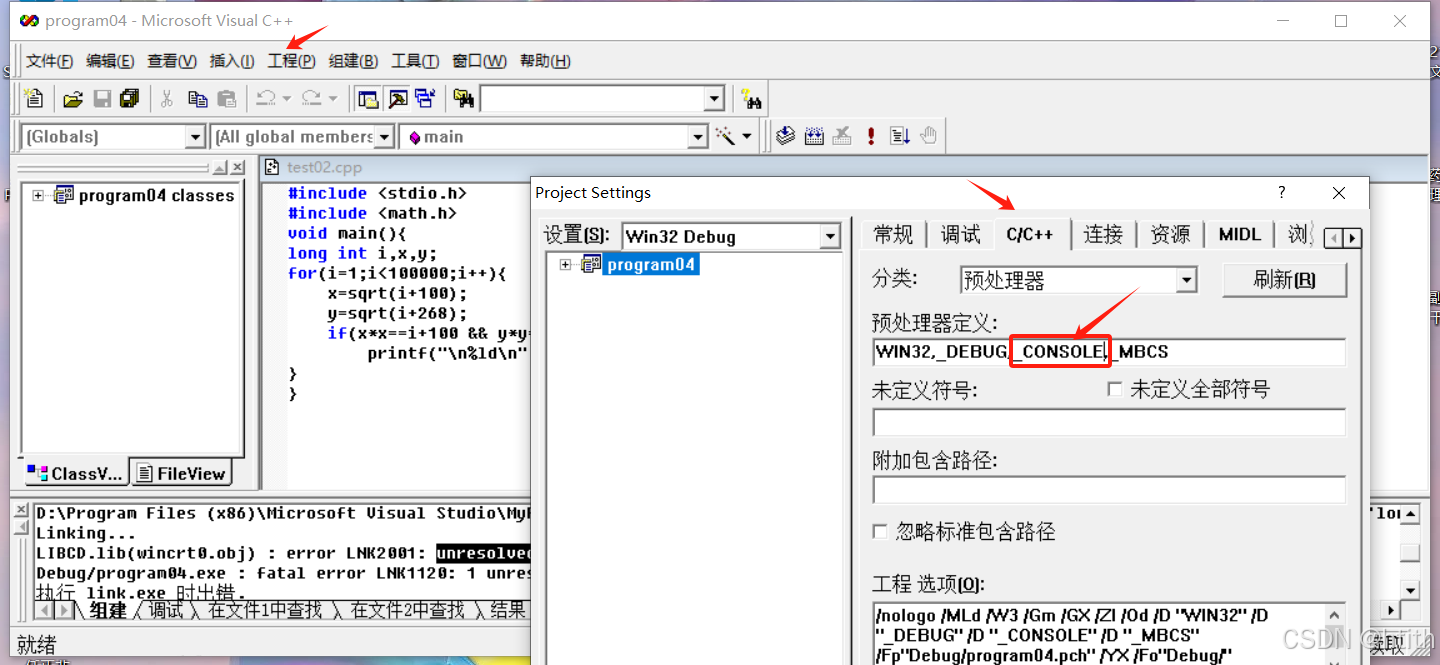Screen dimensions: 1440x665
Task: Toggle the Output window icon
Action: coord(397,98)
